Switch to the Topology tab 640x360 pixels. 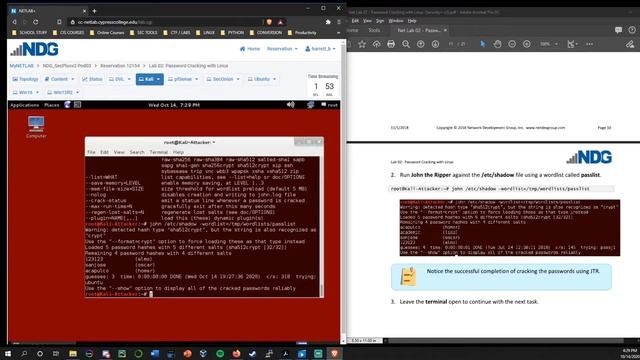click(x=25, y=79)
